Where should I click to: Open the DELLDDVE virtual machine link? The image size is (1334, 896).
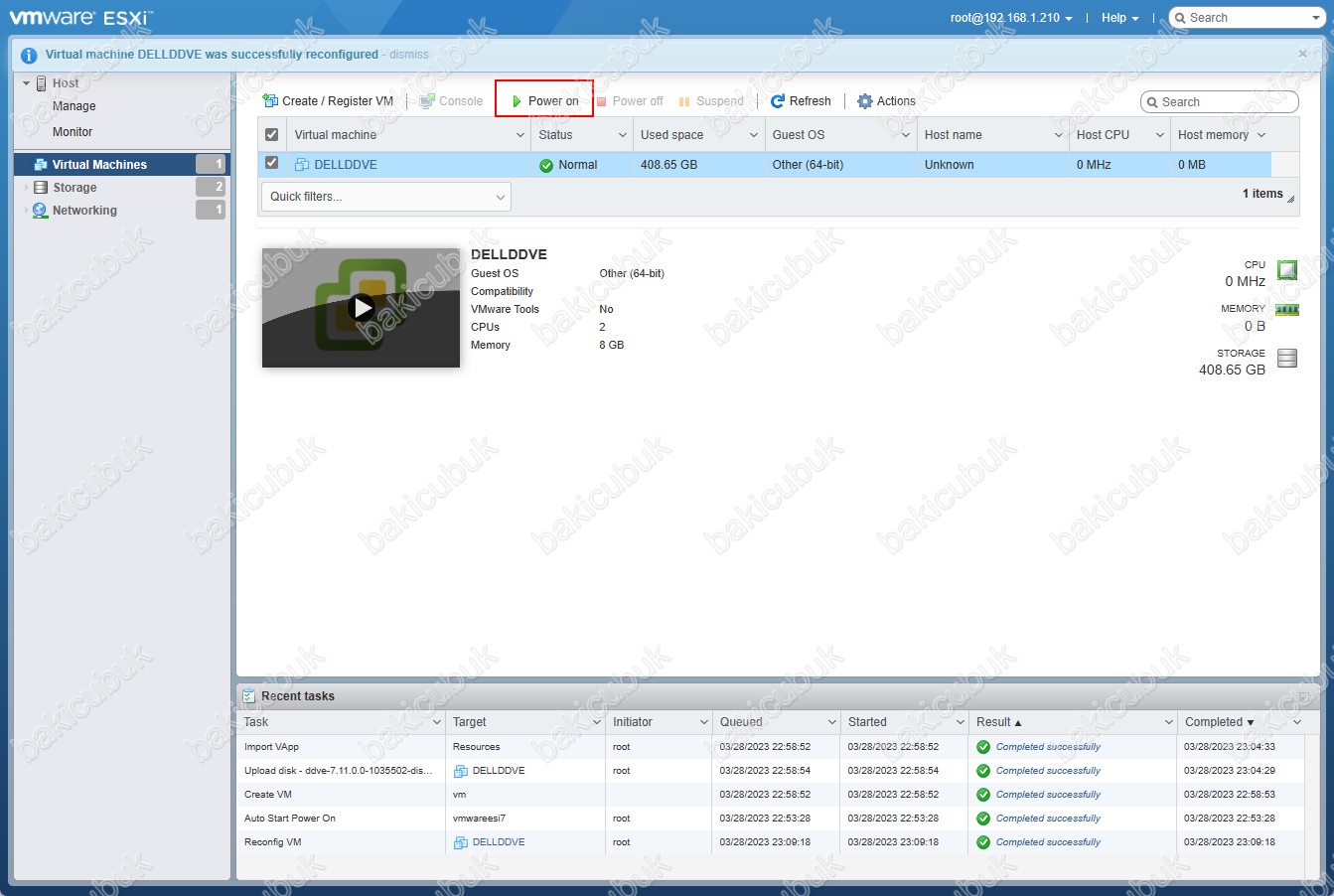pyautogui.click(x=346, y=165)
